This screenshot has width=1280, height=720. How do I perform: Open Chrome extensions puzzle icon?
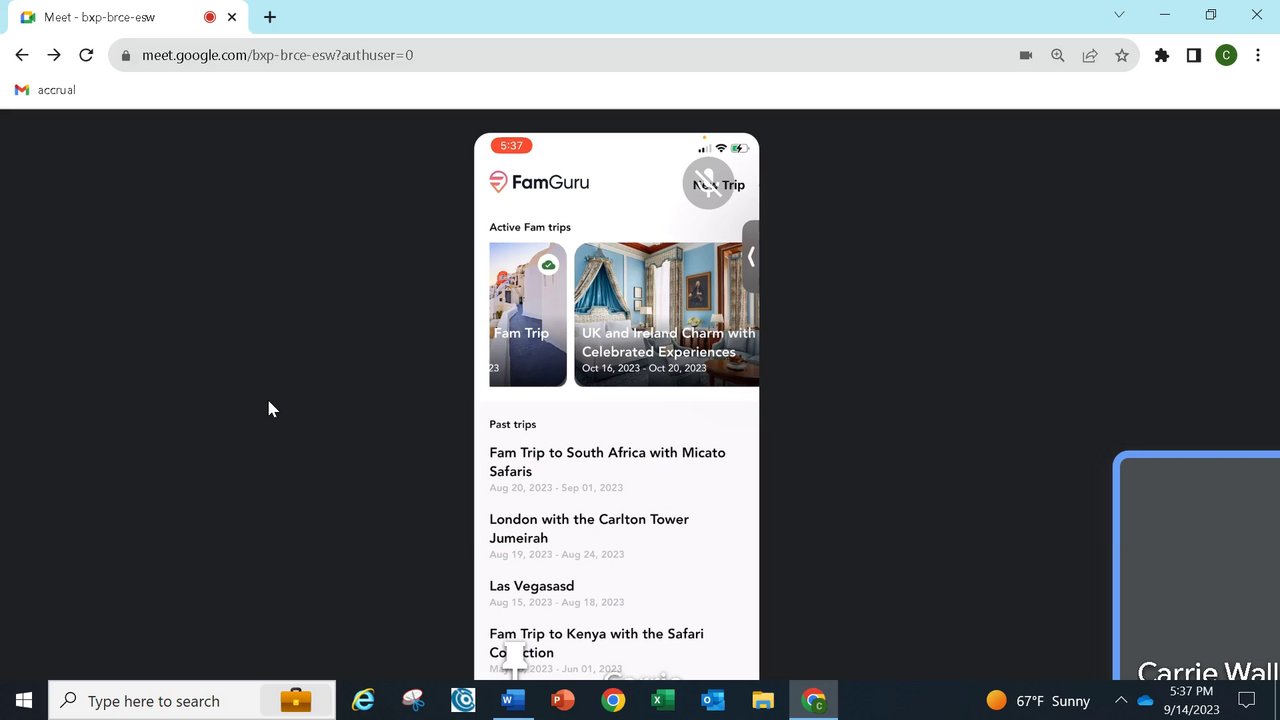(x=1162, y=56)
